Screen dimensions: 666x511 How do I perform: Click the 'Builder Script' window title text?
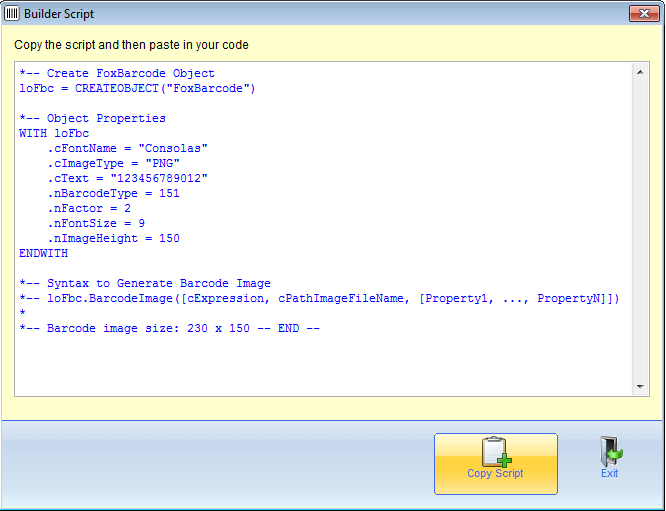pos(59,14)
